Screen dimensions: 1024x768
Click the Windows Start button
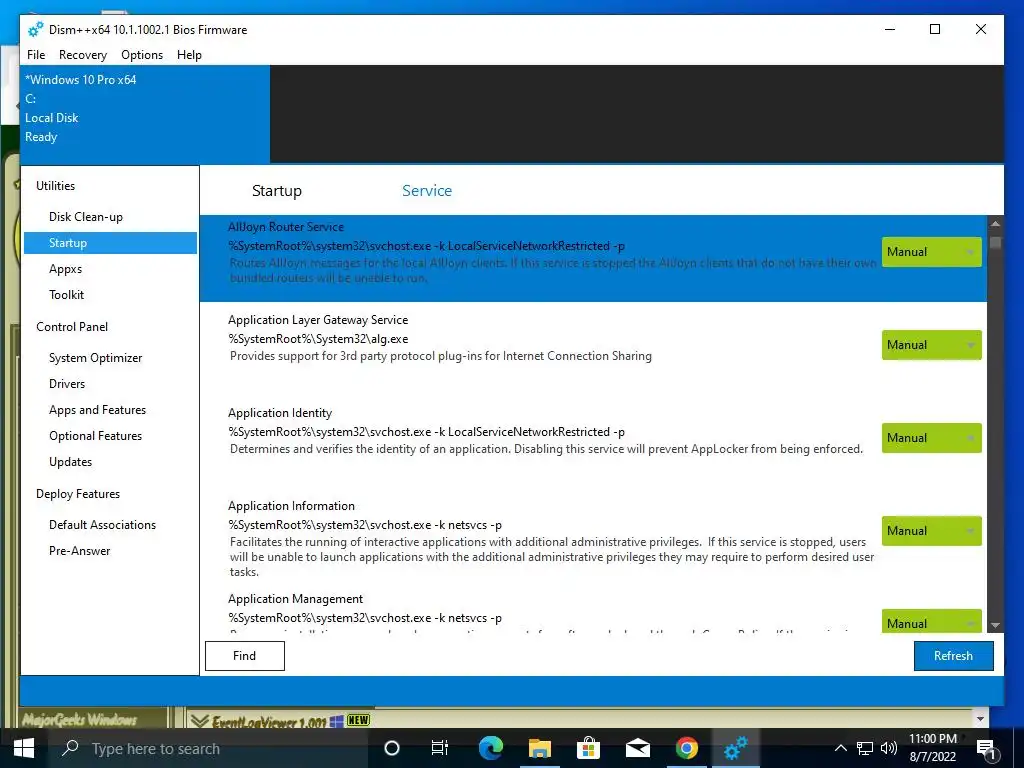tap(24, 748)
